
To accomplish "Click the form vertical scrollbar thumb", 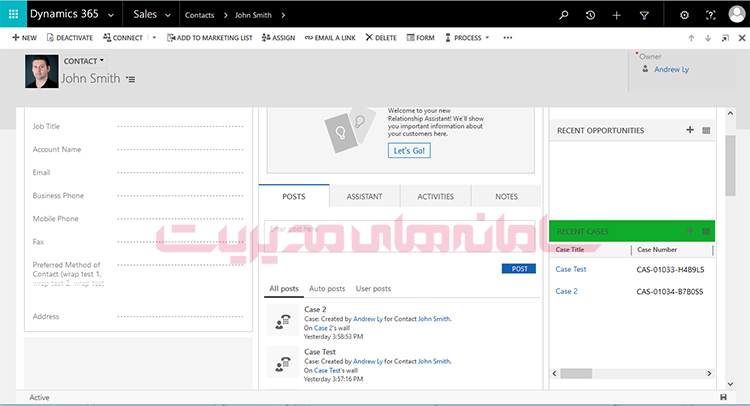I will pyautogui.click(x=730, y=165).
